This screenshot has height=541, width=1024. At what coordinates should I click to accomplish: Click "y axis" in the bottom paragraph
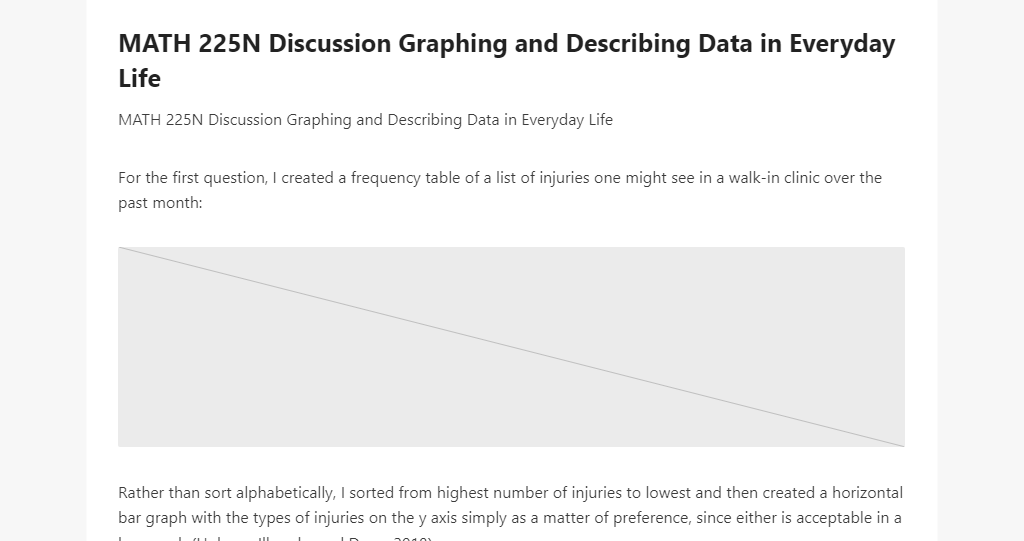click(x=438, y=518)
